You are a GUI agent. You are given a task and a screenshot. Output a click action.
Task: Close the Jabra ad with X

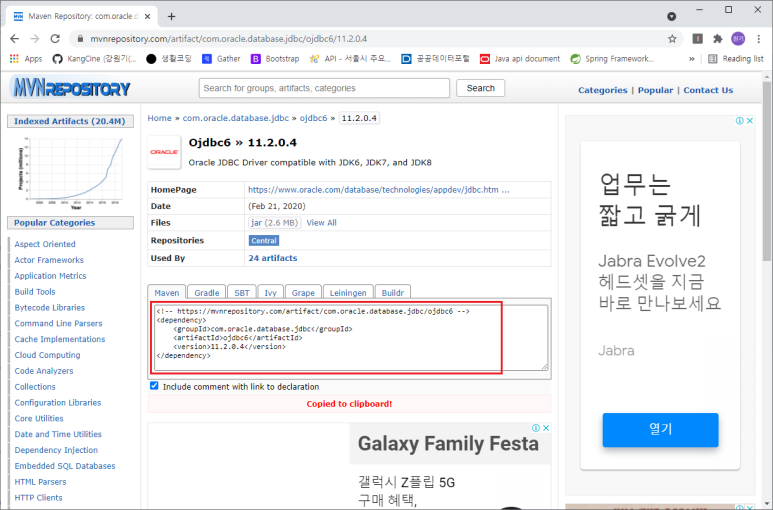point(750,121)
